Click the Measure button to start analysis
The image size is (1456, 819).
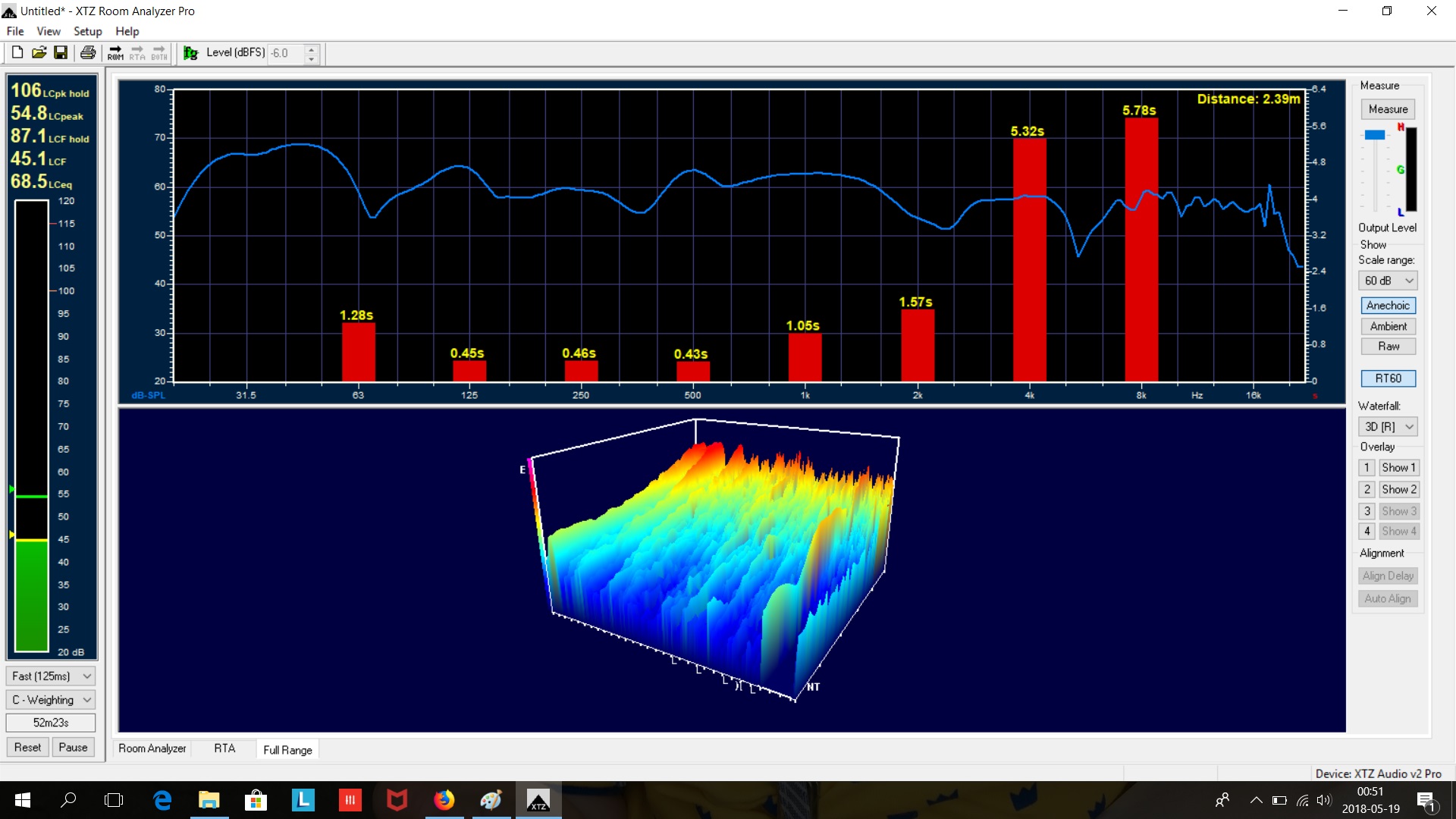pos(1388,109)
